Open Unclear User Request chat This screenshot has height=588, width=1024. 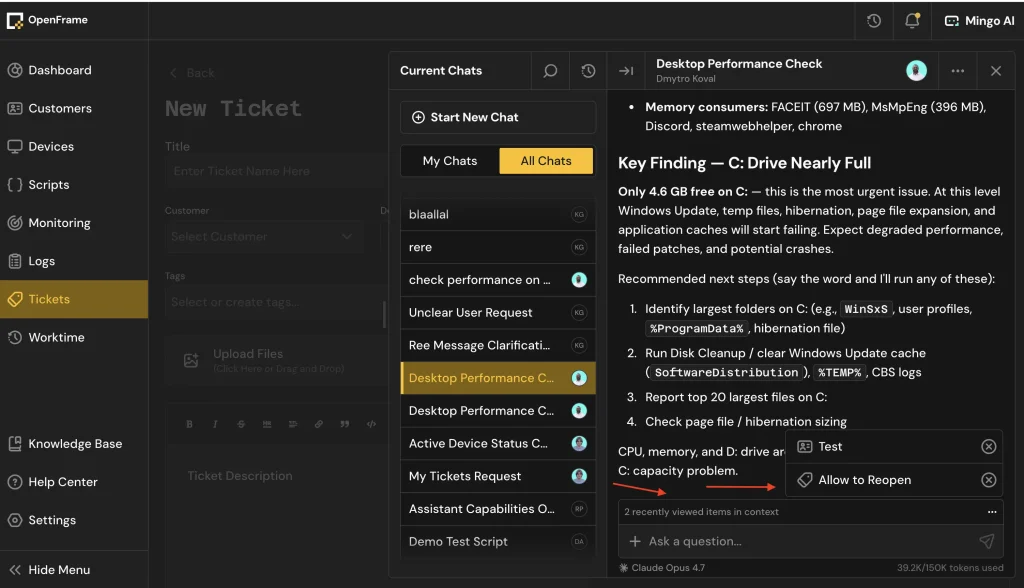[x=498, y=312]
